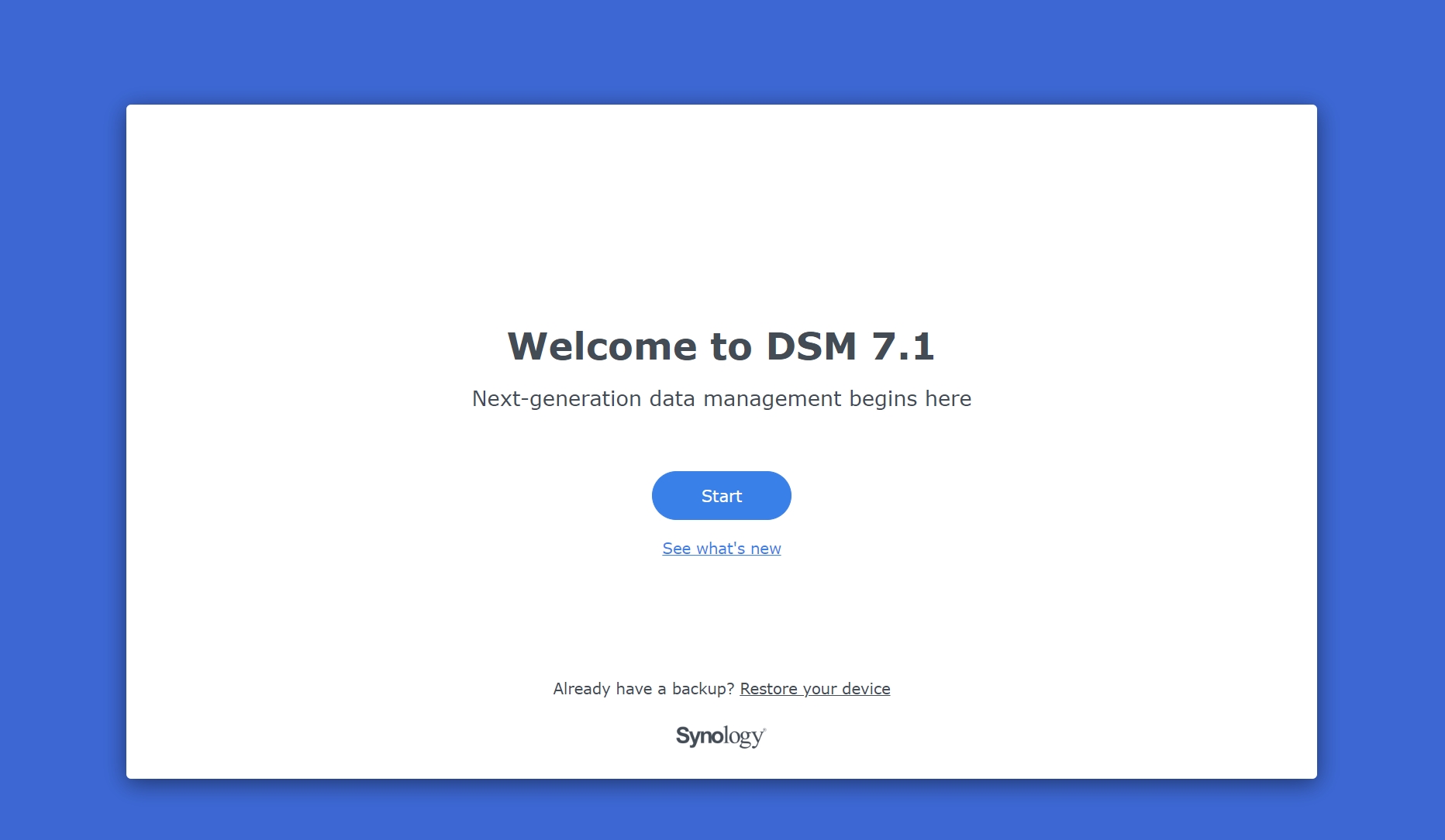
Task: Click the word Start inside the blue button
Action: [721, 496]
